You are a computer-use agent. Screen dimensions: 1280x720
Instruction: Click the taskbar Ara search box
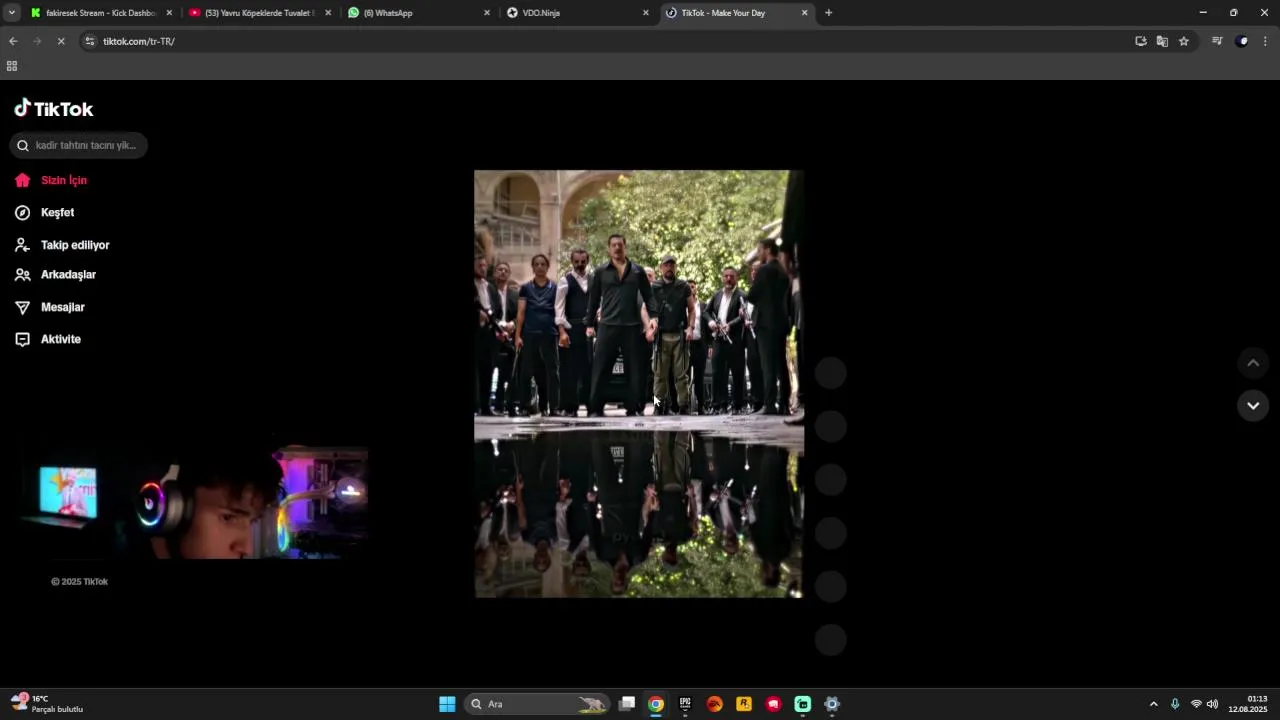click(538, 704)
